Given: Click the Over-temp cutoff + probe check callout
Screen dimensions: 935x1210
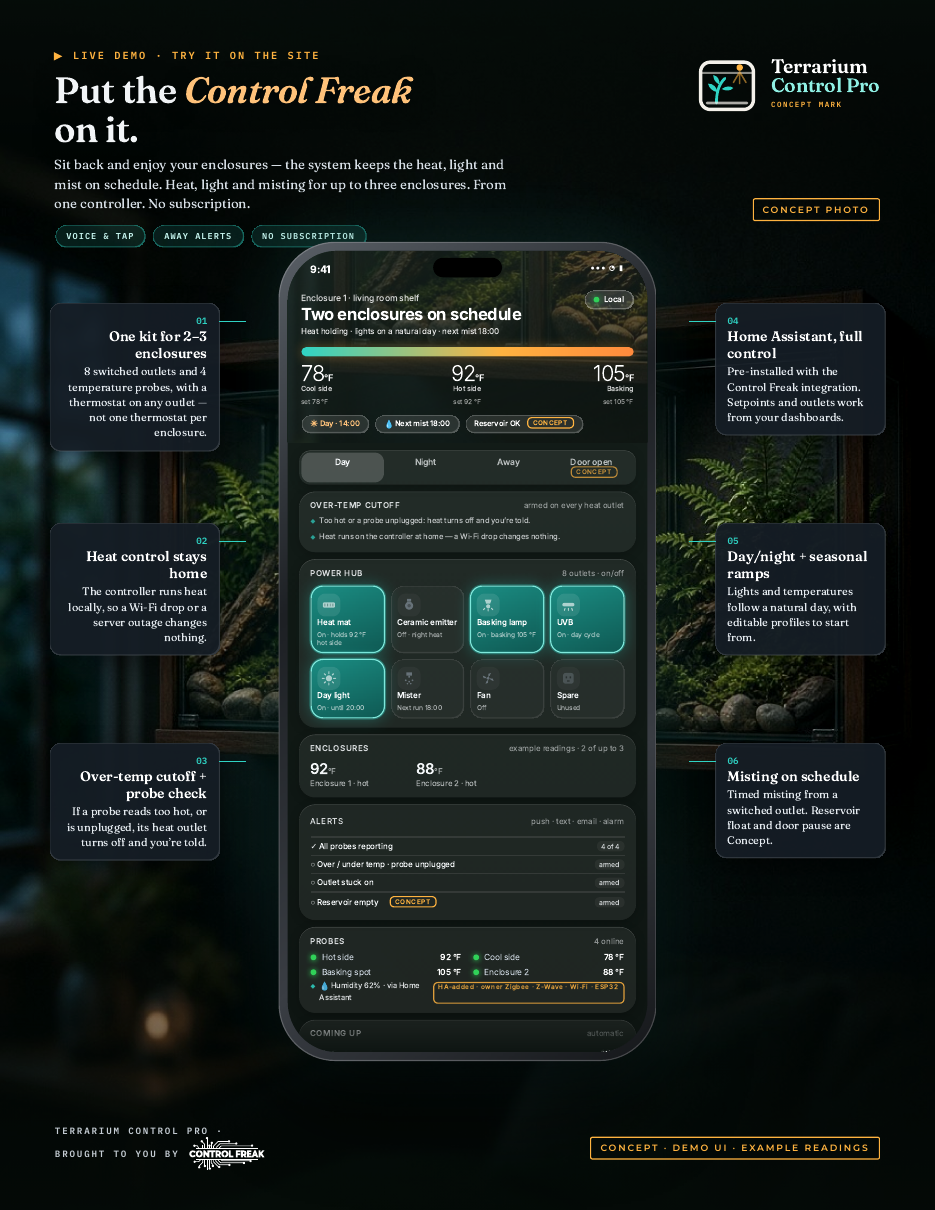Looking at the screenshot, I should click(135, 801).
